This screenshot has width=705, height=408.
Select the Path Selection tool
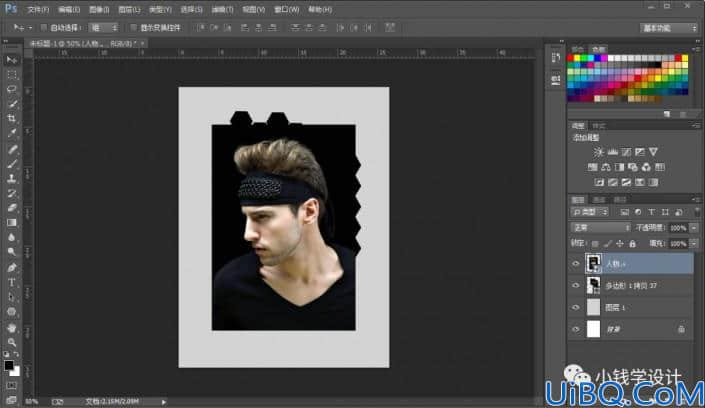coord(12,297)
